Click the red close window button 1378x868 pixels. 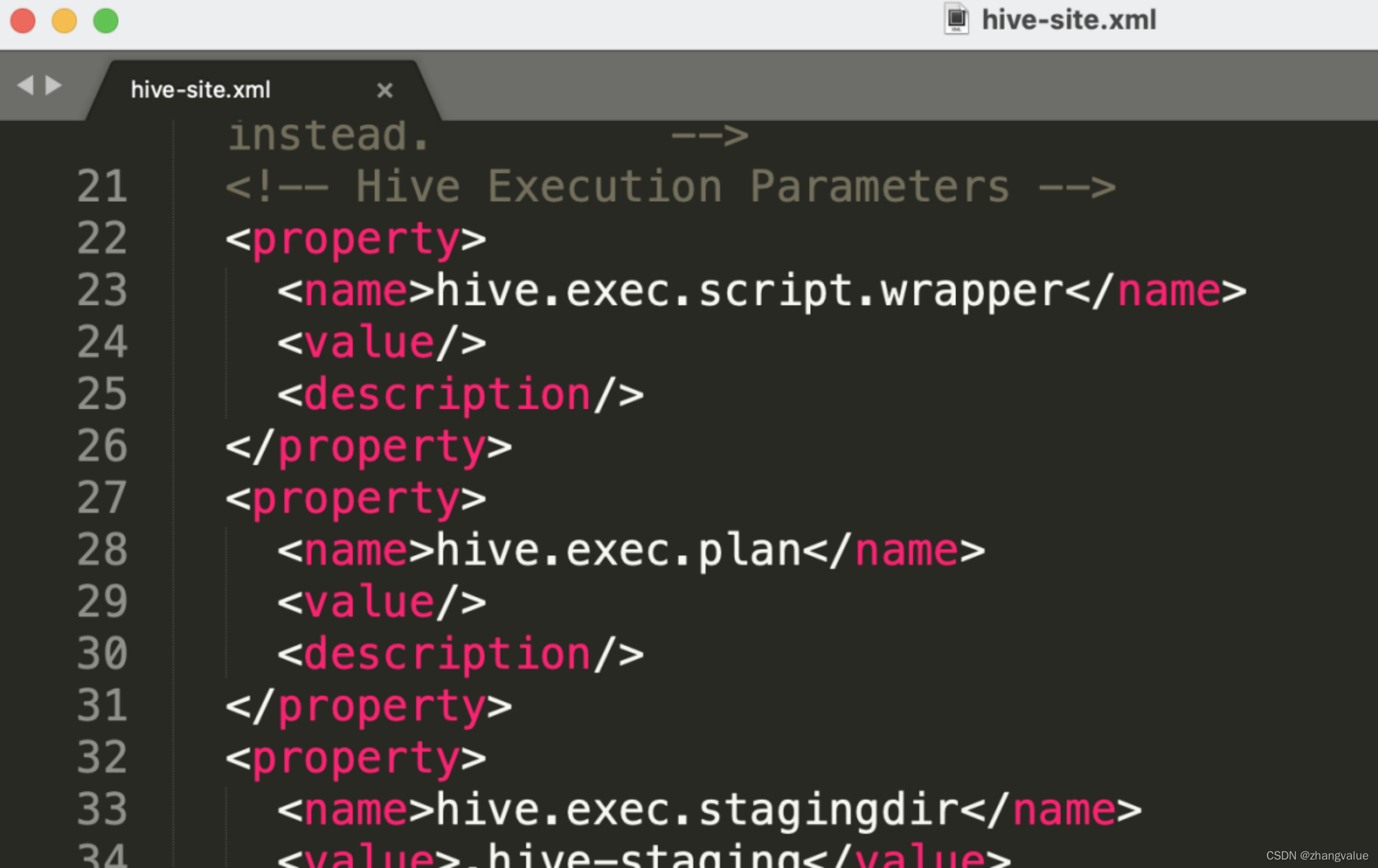(x=23, y=21)
